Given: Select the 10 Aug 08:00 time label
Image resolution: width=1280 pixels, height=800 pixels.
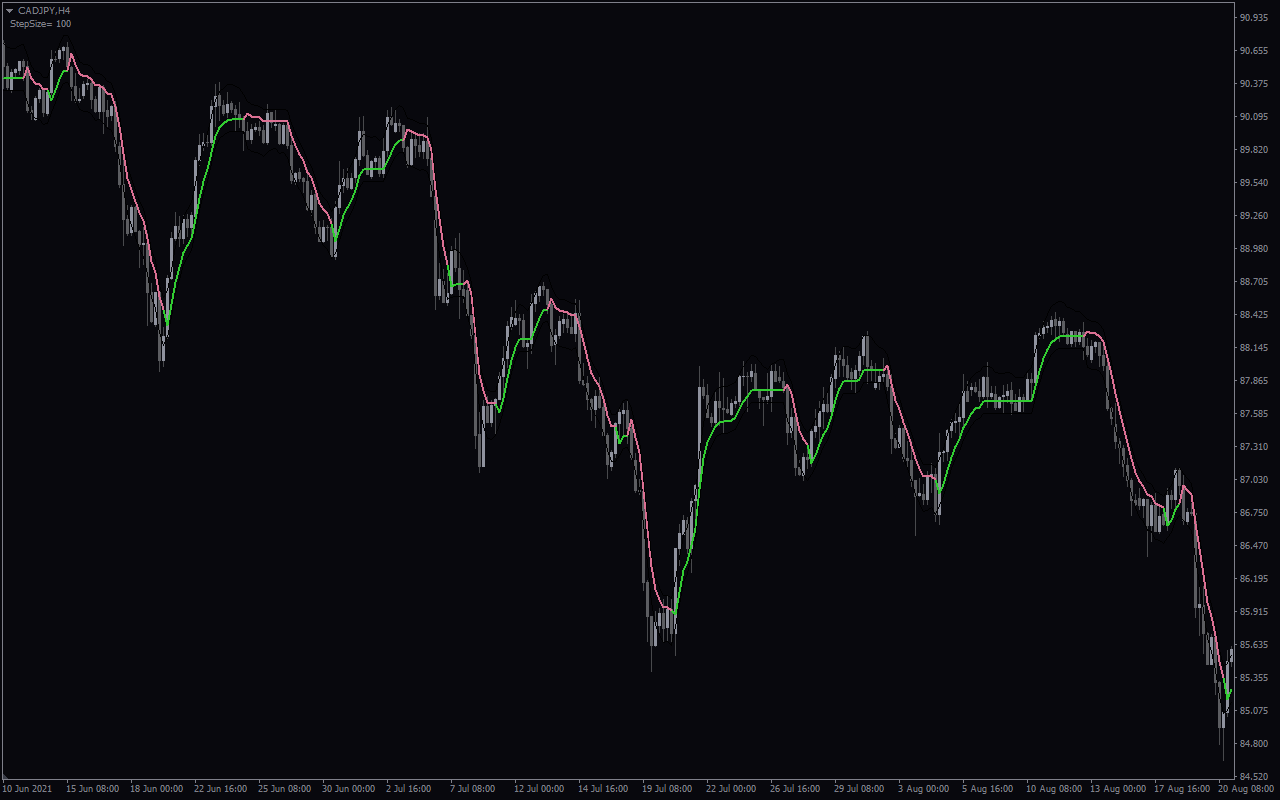Looking at the screenshot, I should [1053, 789].
